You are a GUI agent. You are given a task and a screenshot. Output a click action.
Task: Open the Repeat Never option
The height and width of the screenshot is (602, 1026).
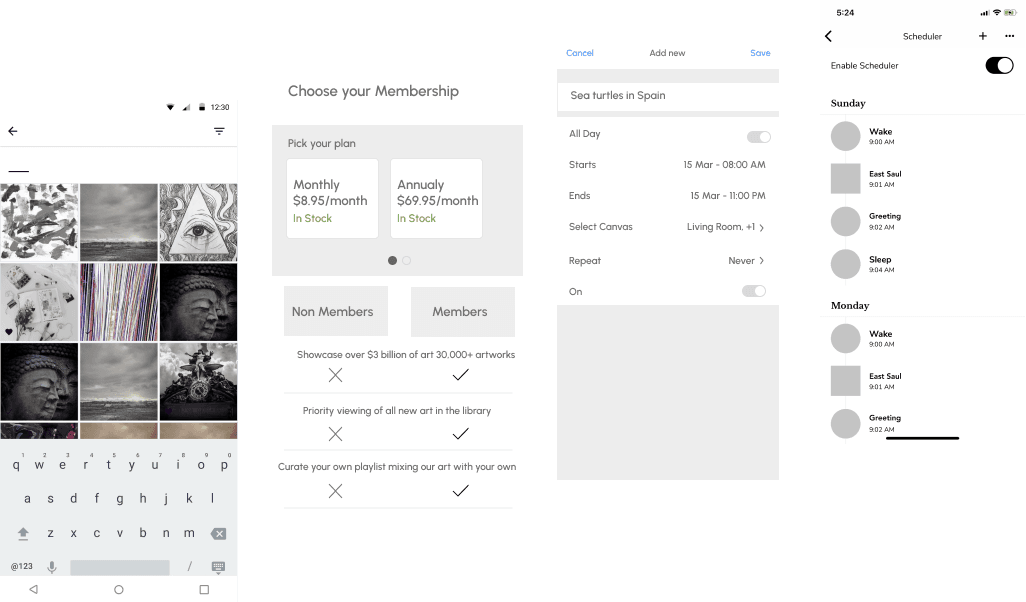[x=746, y=261]
